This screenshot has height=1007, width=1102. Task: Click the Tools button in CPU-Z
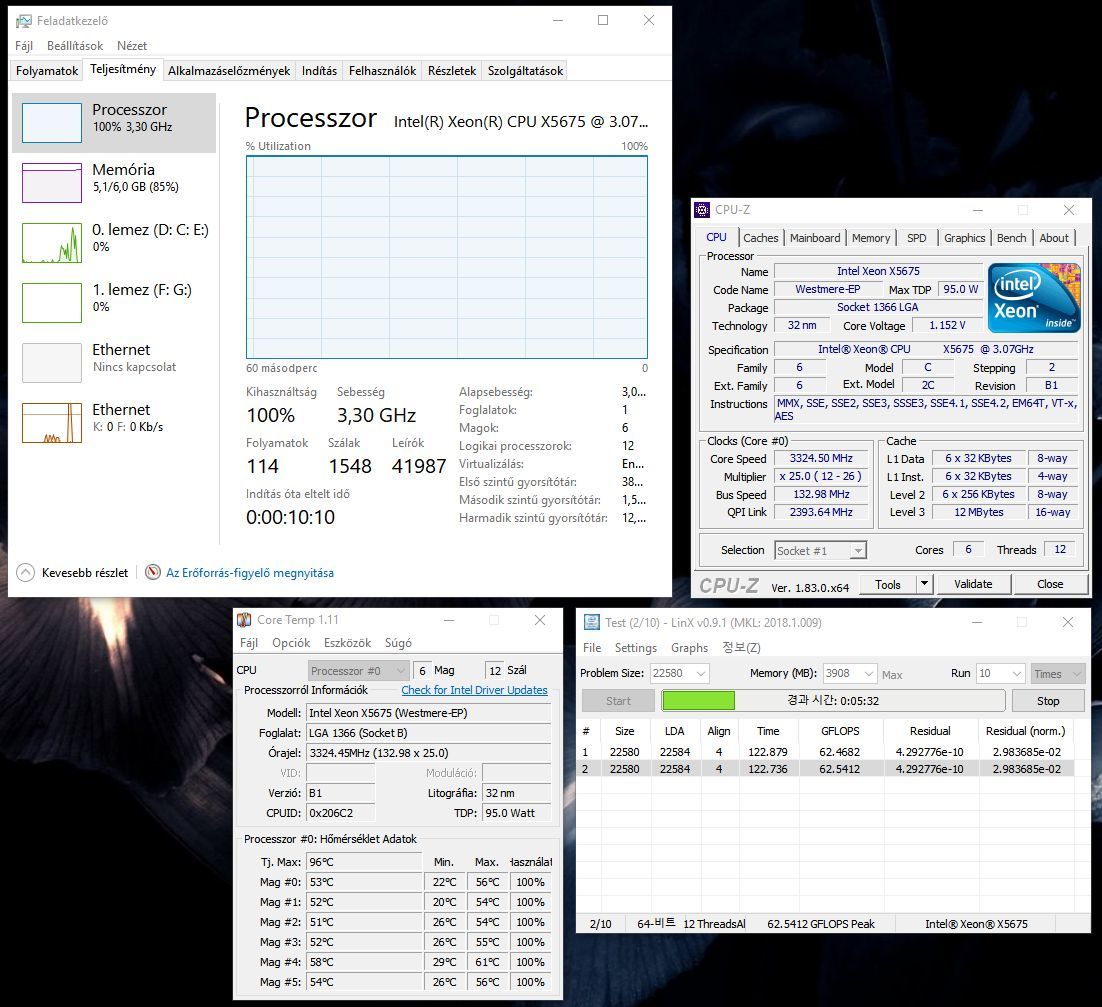(888, 585)
